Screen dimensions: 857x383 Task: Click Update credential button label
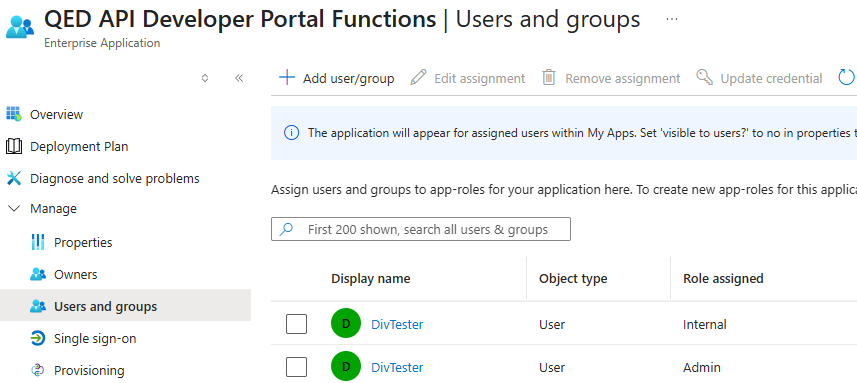coord(771,79)
